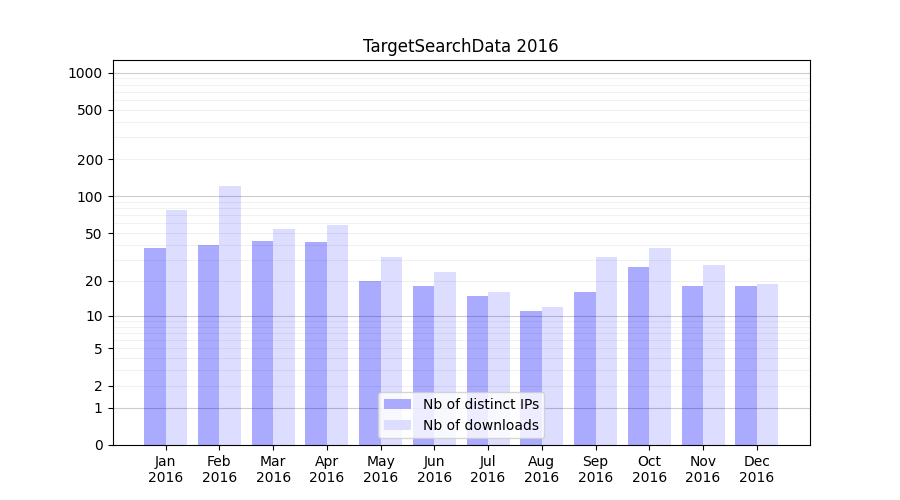Click the Nov 2016 downloads bar

coord(713,355)
